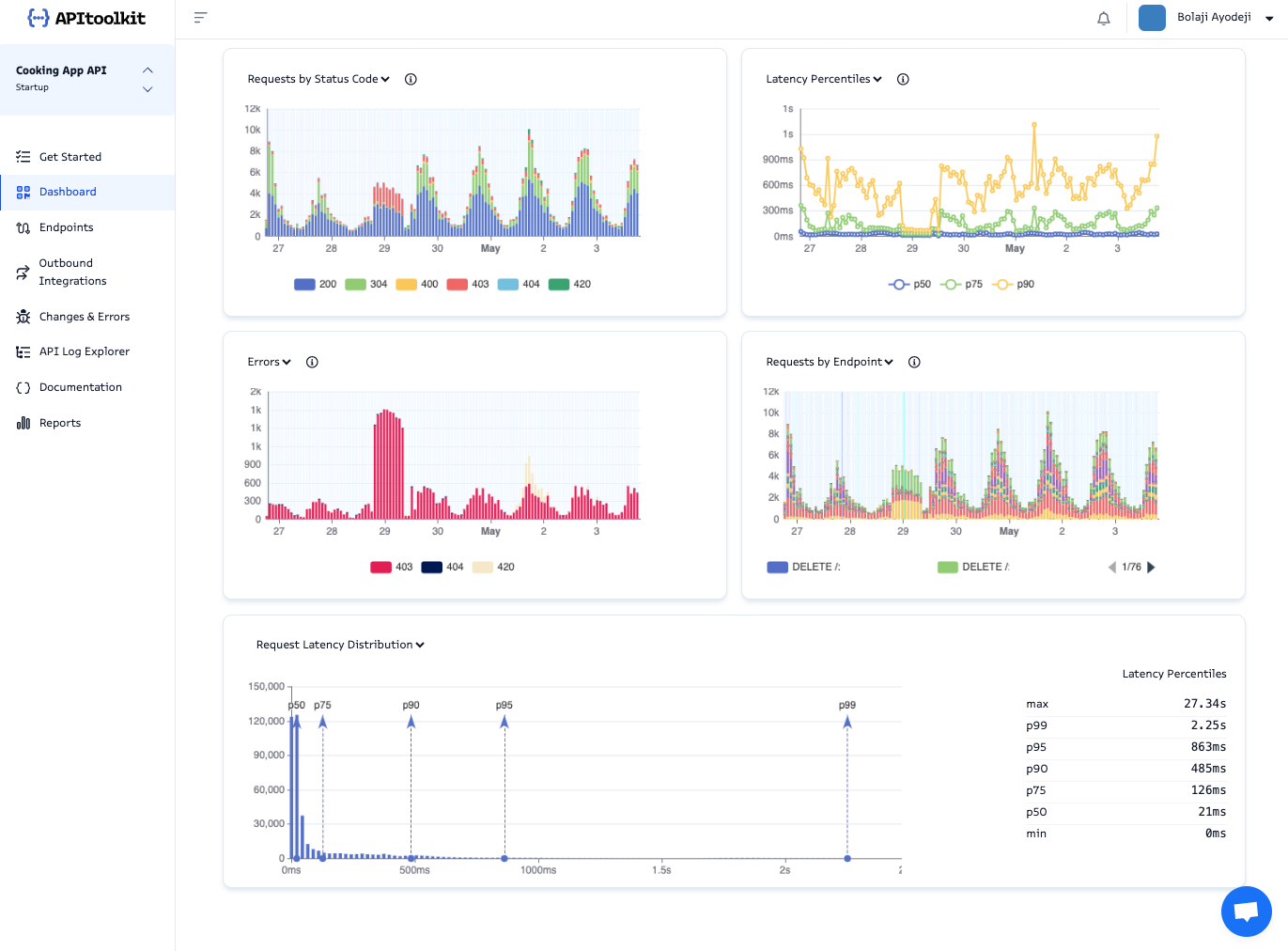Open the Requests by Status Code dropdown
Image resolution: width=1288 pixels, height=951 pixels.
pyautogui.click(x=386, y=79)
